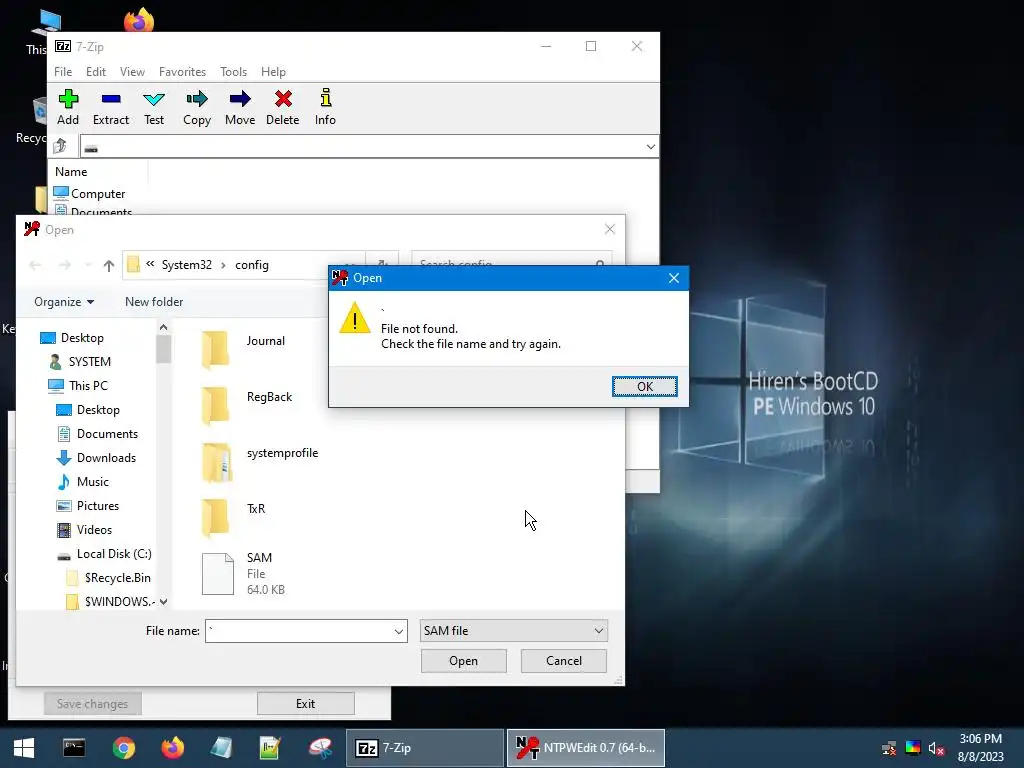Click the Add icon in 7-Zip toolbar

[x=68, y=107]
